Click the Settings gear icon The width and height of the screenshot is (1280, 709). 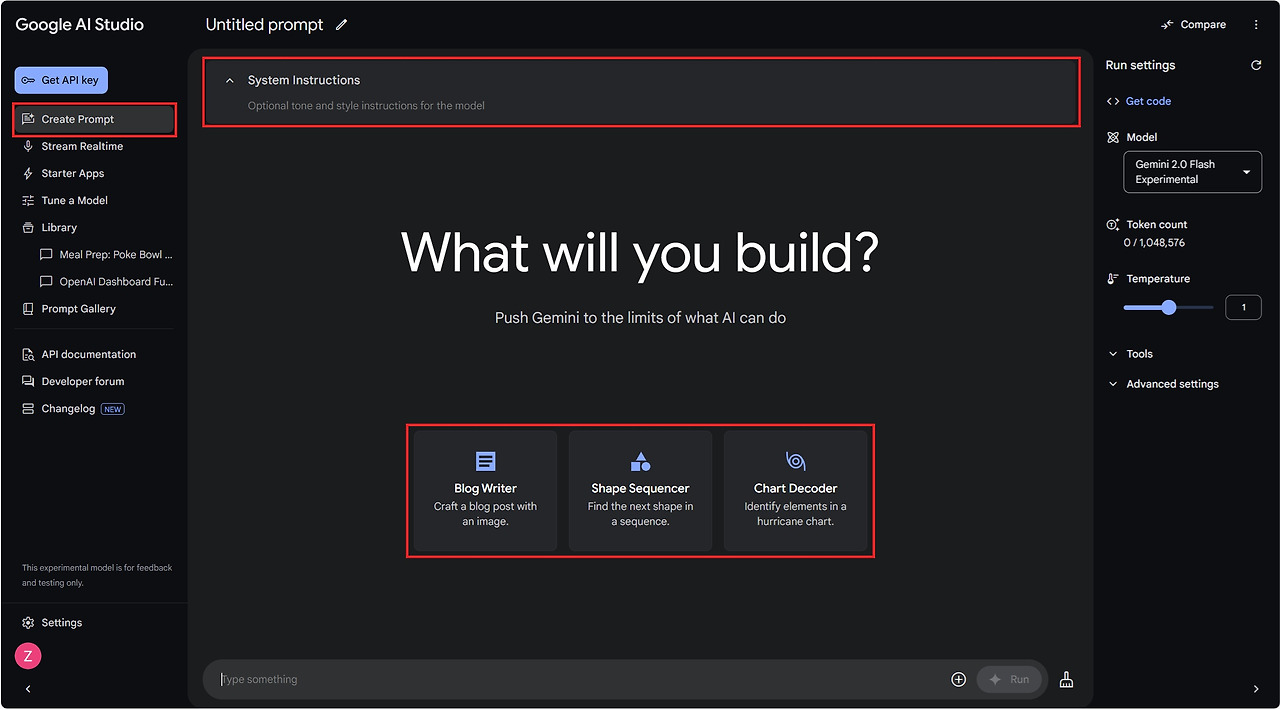[28, 623]
